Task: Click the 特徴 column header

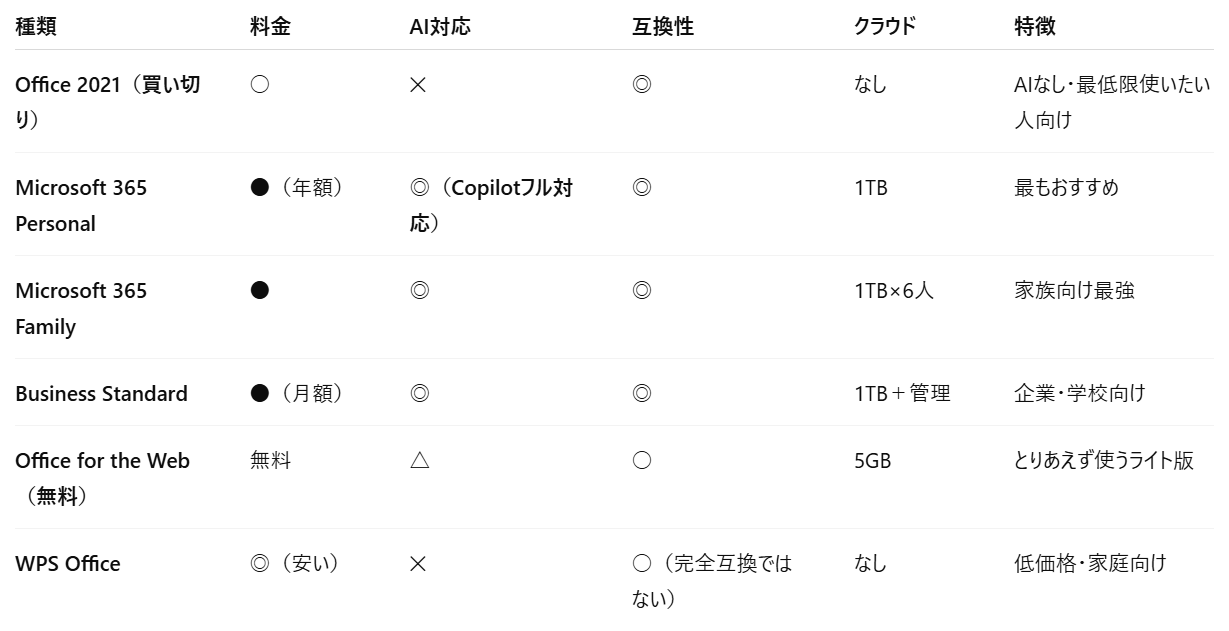Action: (1035, 27)
